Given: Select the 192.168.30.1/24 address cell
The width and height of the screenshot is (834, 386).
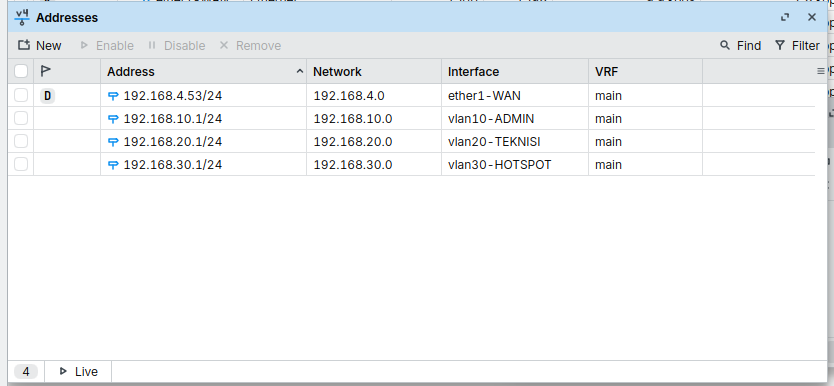Looking at the screenshot, I should pos(203,165).
